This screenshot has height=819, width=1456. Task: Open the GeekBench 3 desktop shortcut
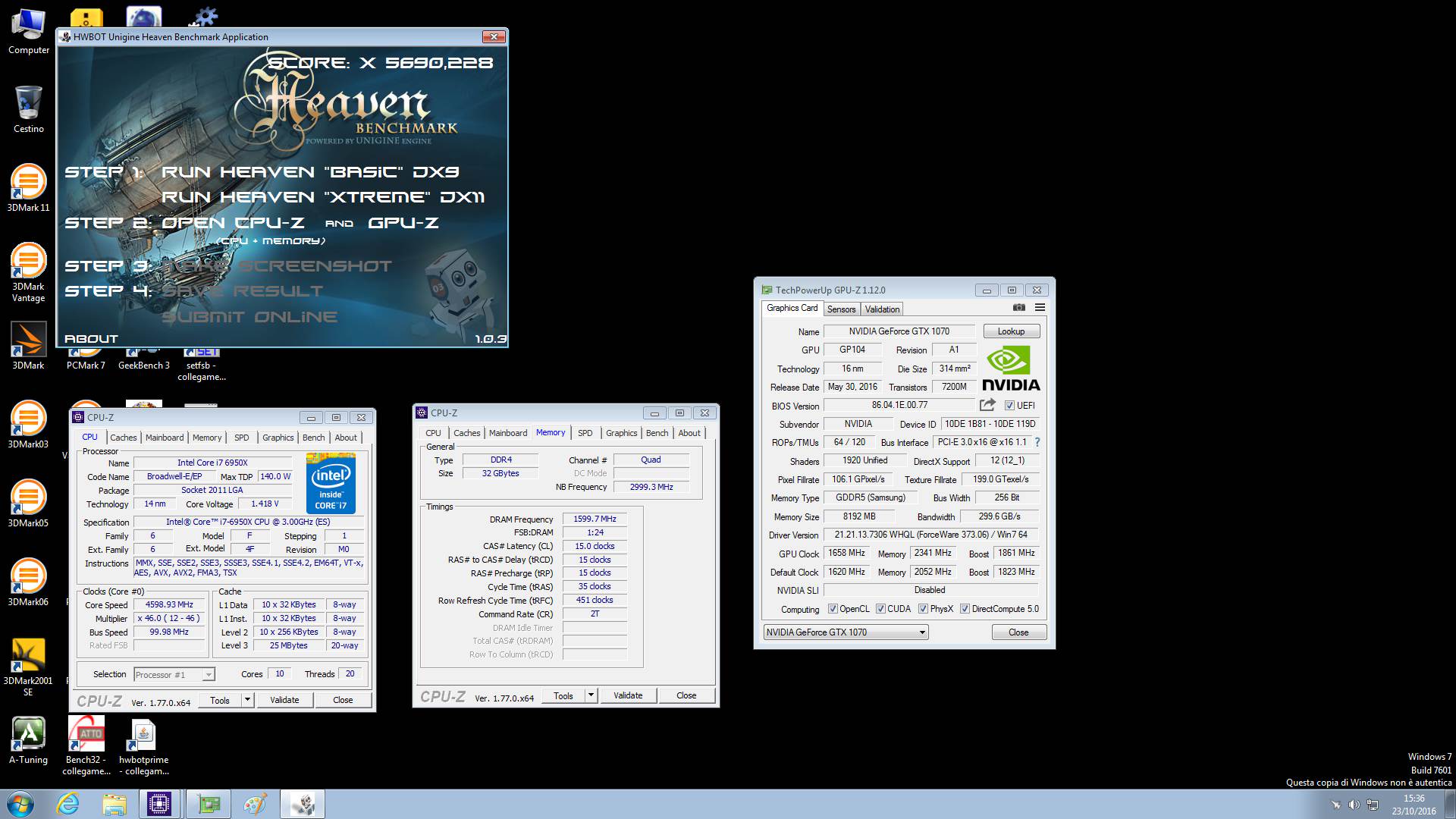[144, 359]
